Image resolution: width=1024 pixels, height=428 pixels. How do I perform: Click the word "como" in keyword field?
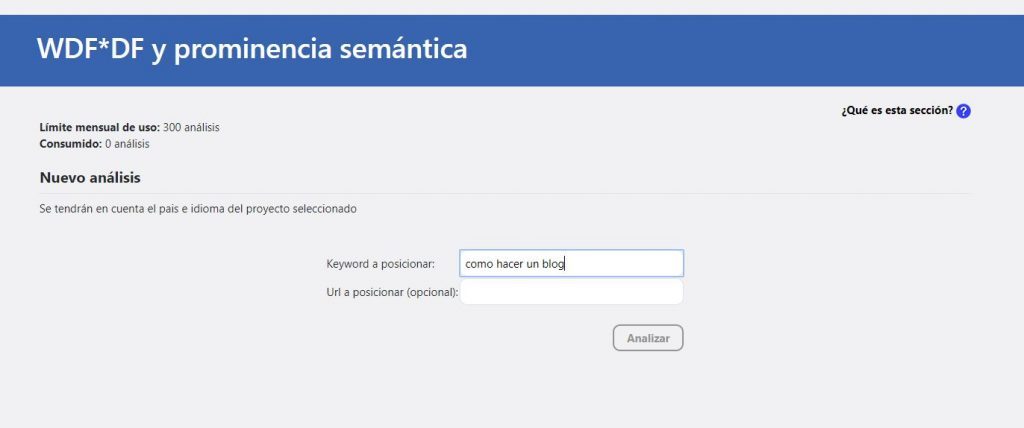pyautogui.click(x=479, y=264)
